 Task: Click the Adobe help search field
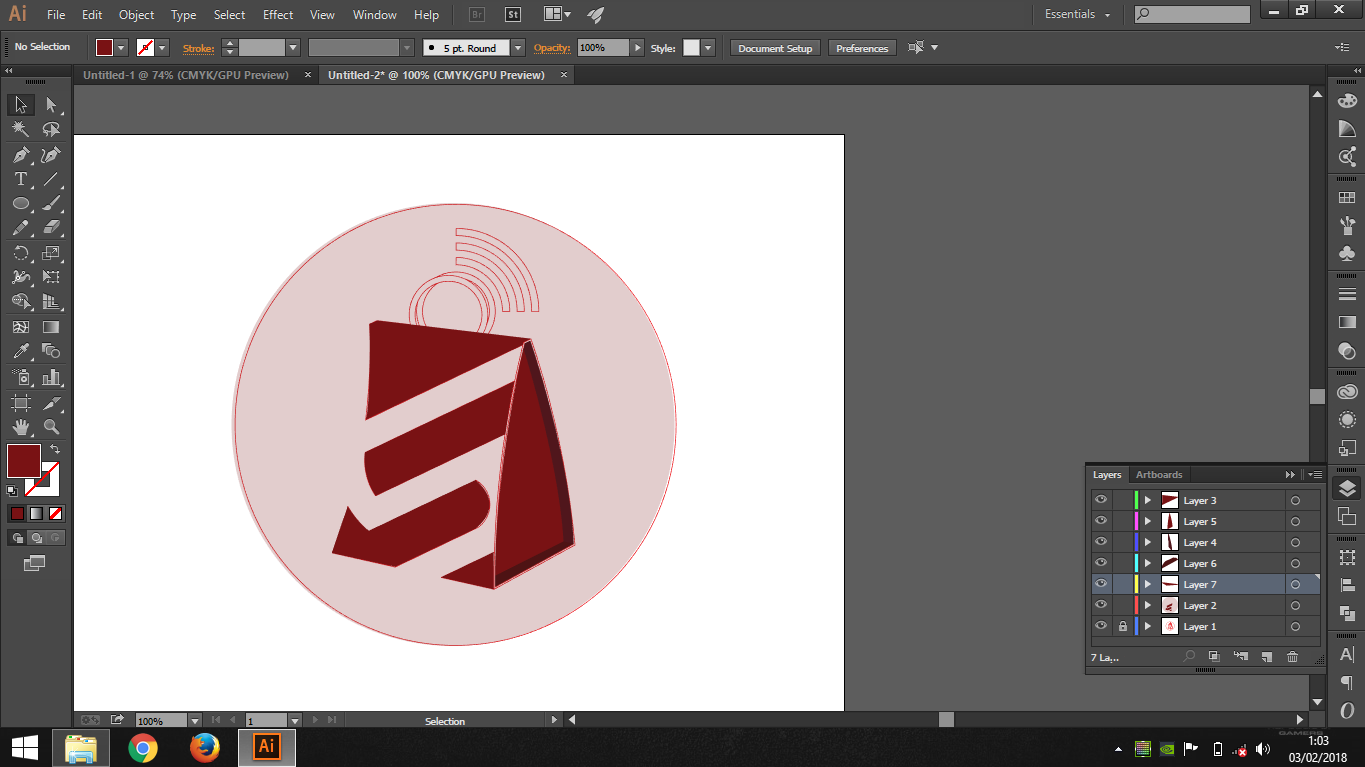(x=1192, y=14)
